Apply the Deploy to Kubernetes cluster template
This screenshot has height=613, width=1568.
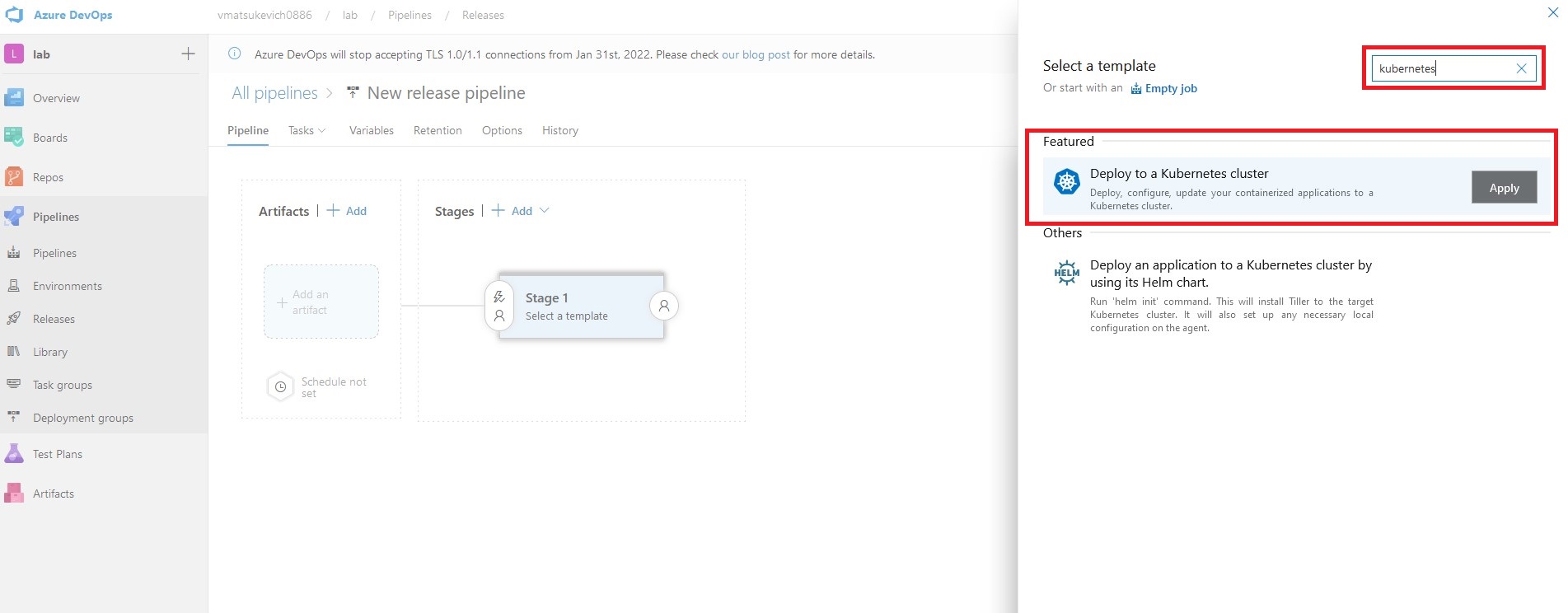pyautogui.click(x=1503, y=188)
